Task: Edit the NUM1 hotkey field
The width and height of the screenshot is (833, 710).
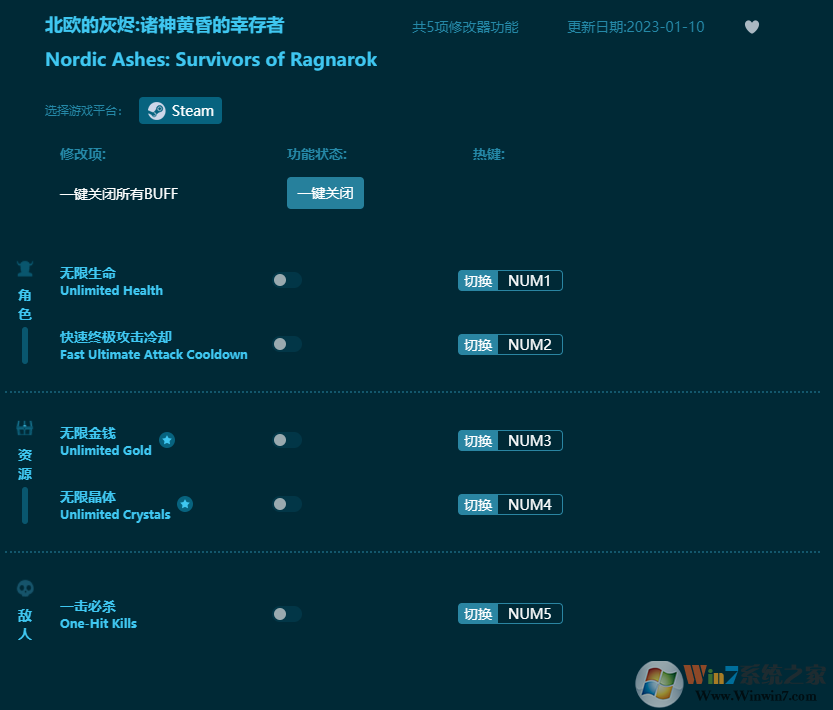Action: [530, 281]
